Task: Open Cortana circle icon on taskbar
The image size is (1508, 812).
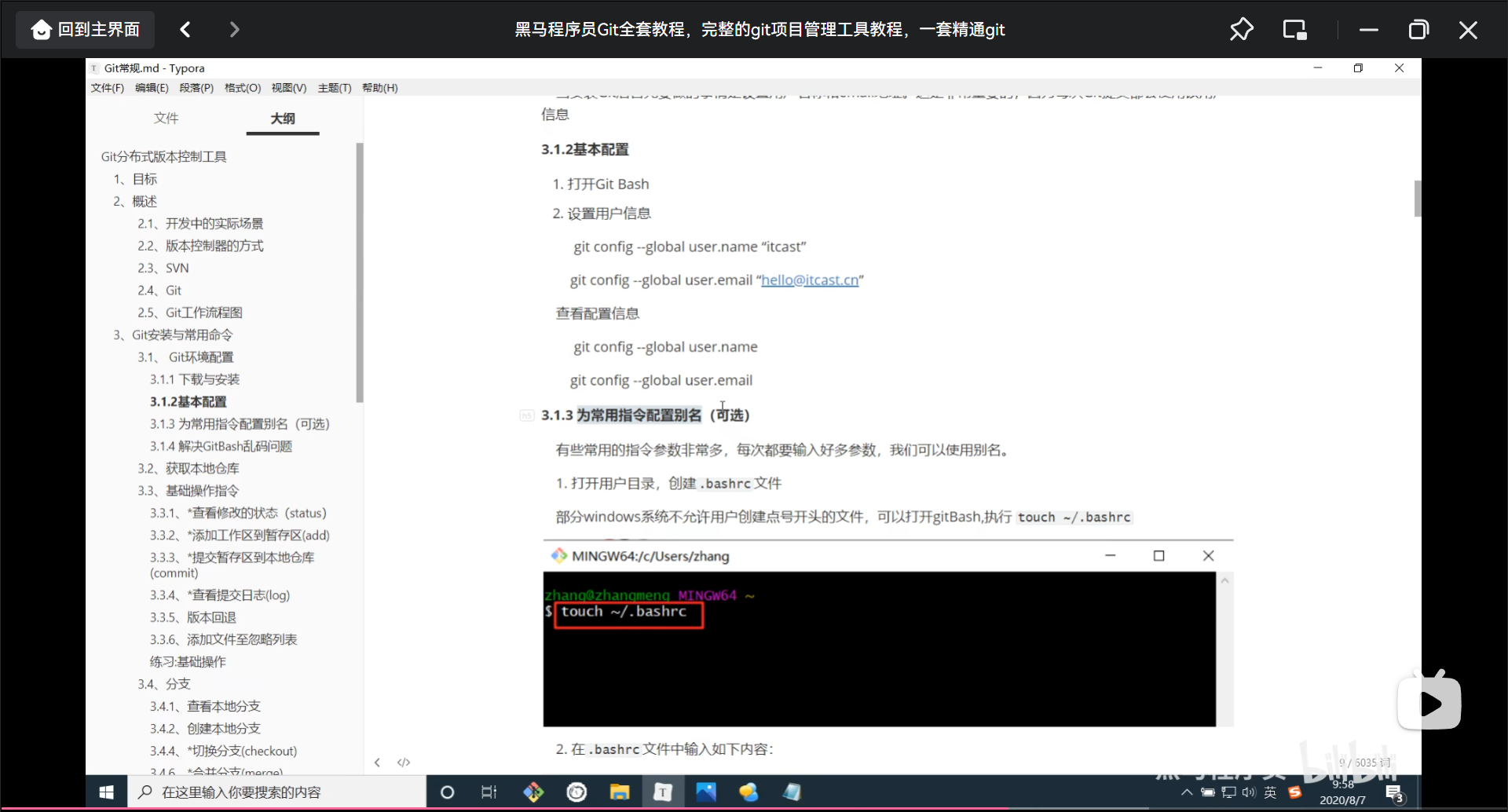Action: coord(447,792)
